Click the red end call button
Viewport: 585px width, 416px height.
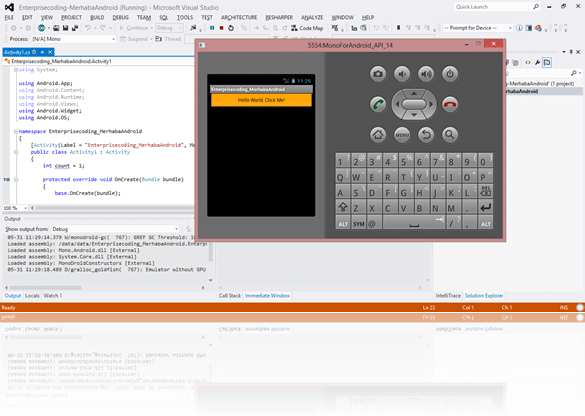coord(450,104)
